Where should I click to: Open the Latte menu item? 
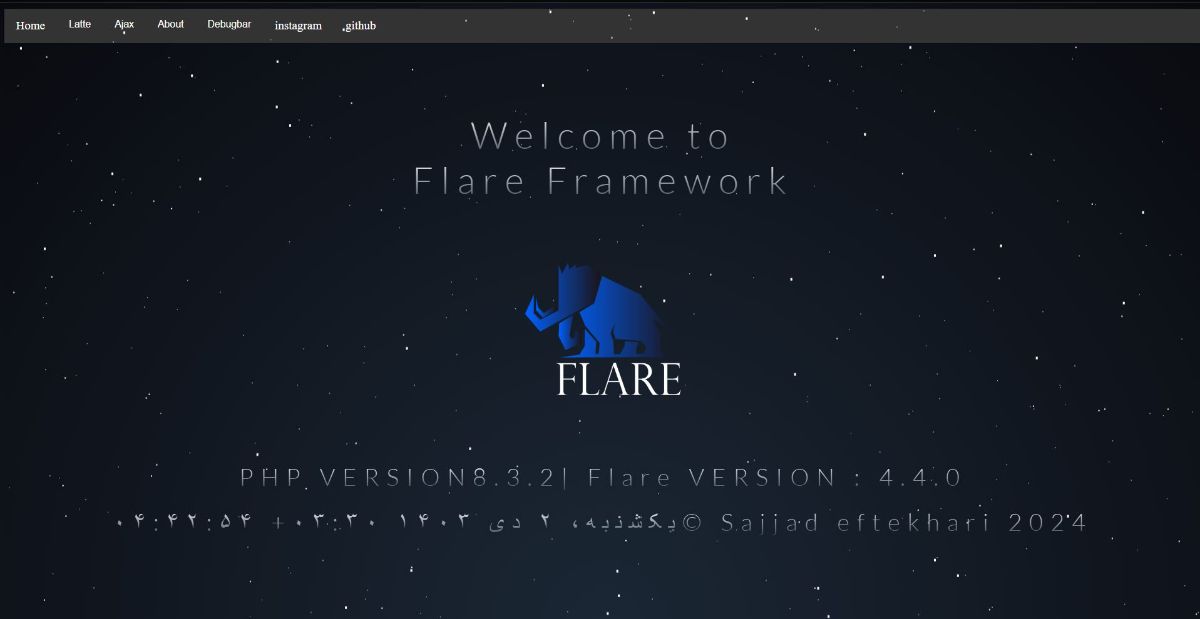point(80,24)
